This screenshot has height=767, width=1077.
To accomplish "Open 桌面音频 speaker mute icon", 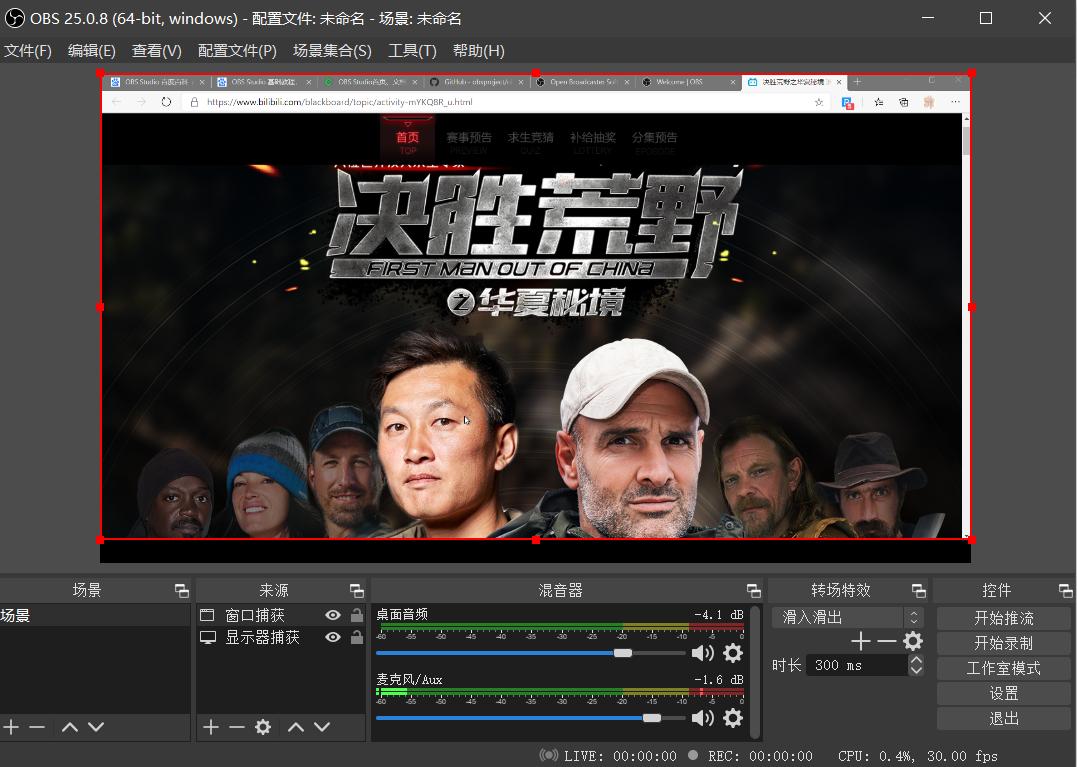I will pyautogui.click(x=703, y=652).
